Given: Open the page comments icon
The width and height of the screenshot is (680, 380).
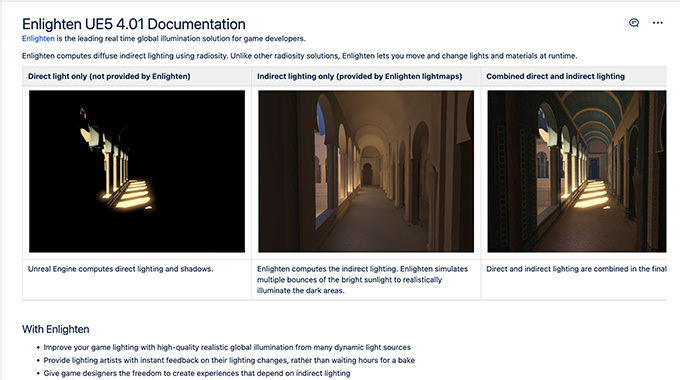Looking at the screenshot, I should click(x=634, y=23).
